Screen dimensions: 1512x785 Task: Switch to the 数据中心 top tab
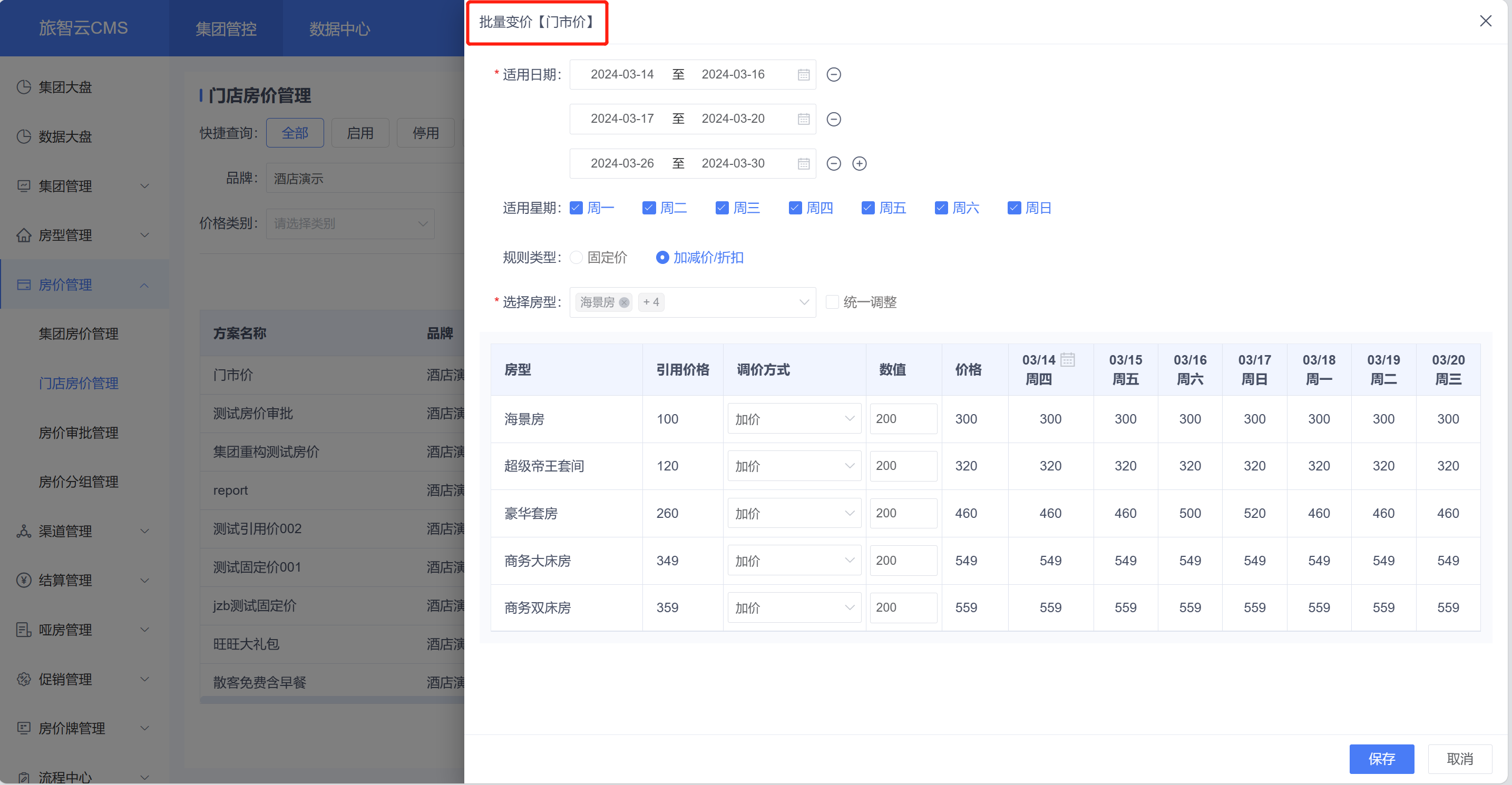click(340, 29)
